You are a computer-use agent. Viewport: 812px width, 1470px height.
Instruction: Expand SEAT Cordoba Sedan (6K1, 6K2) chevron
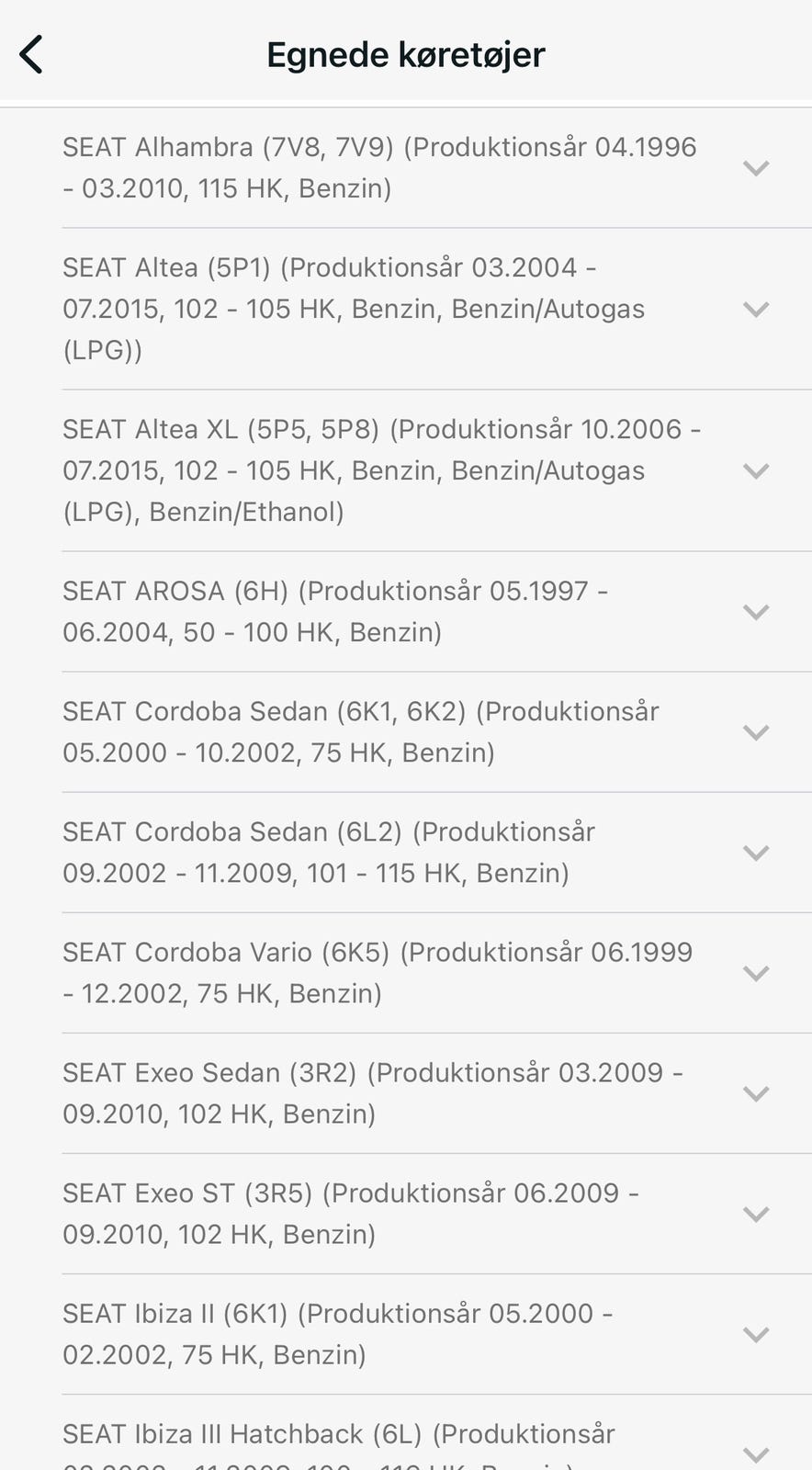(x=755, y=732)
